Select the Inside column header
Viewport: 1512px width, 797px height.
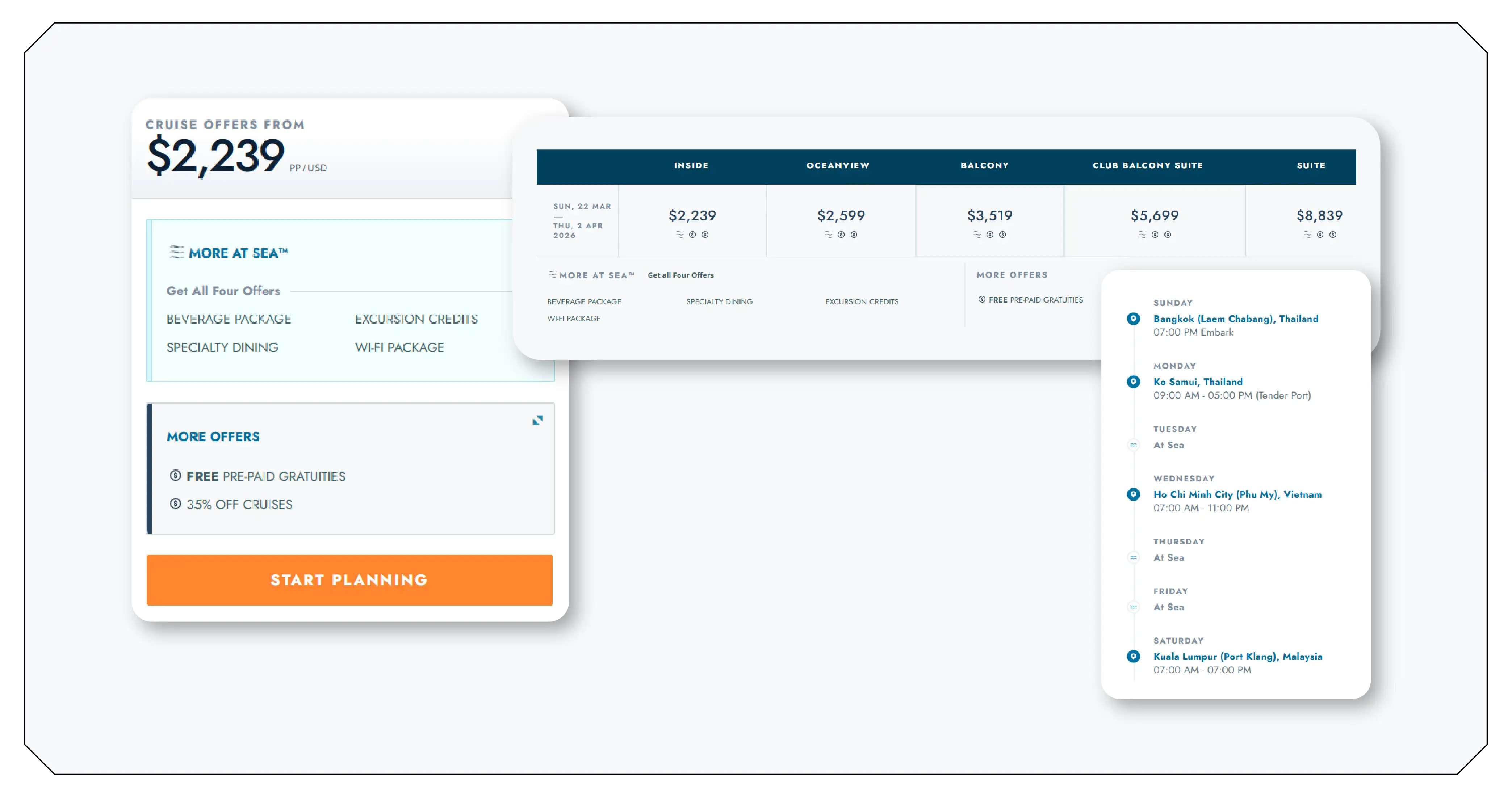691,166
